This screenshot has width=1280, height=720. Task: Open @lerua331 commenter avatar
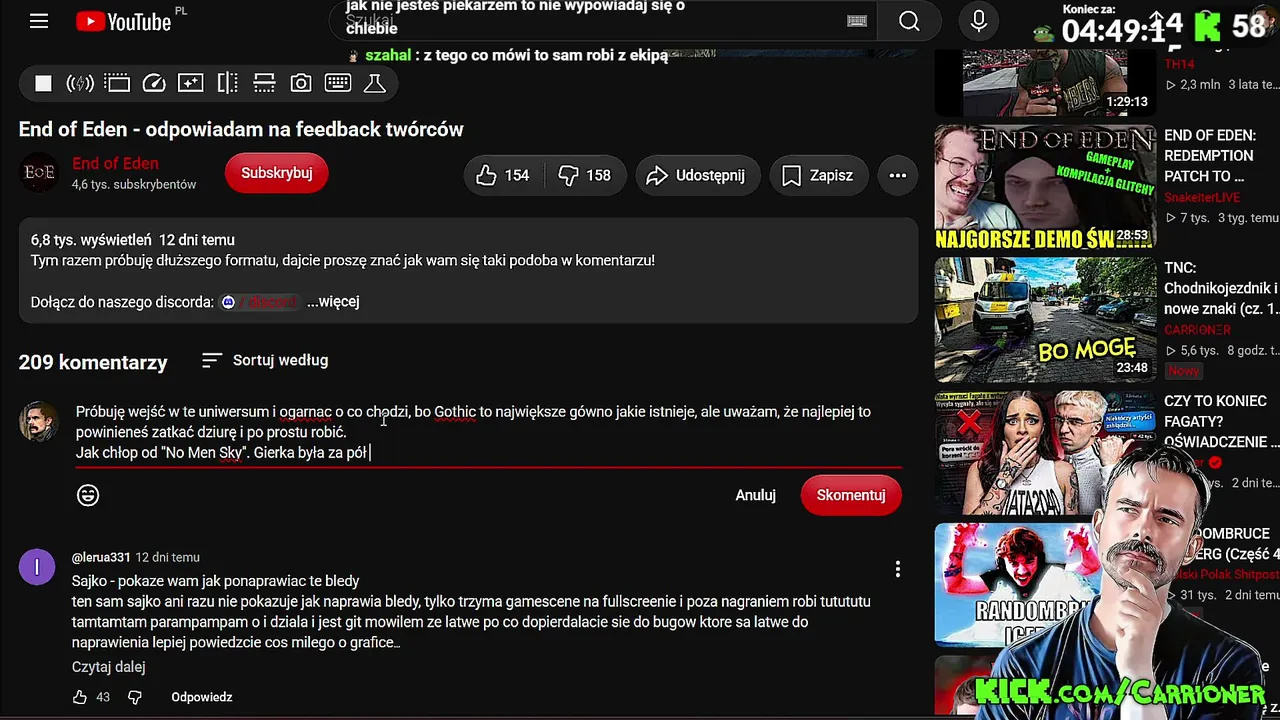tap(37, 567)
